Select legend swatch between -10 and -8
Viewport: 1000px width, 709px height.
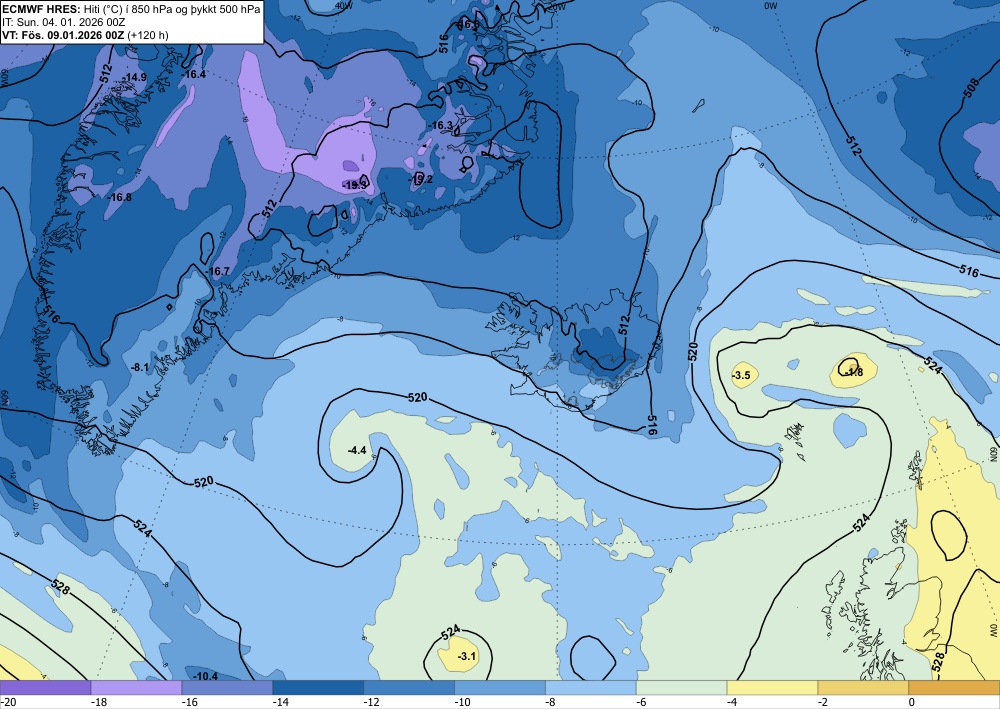point(500,687)
